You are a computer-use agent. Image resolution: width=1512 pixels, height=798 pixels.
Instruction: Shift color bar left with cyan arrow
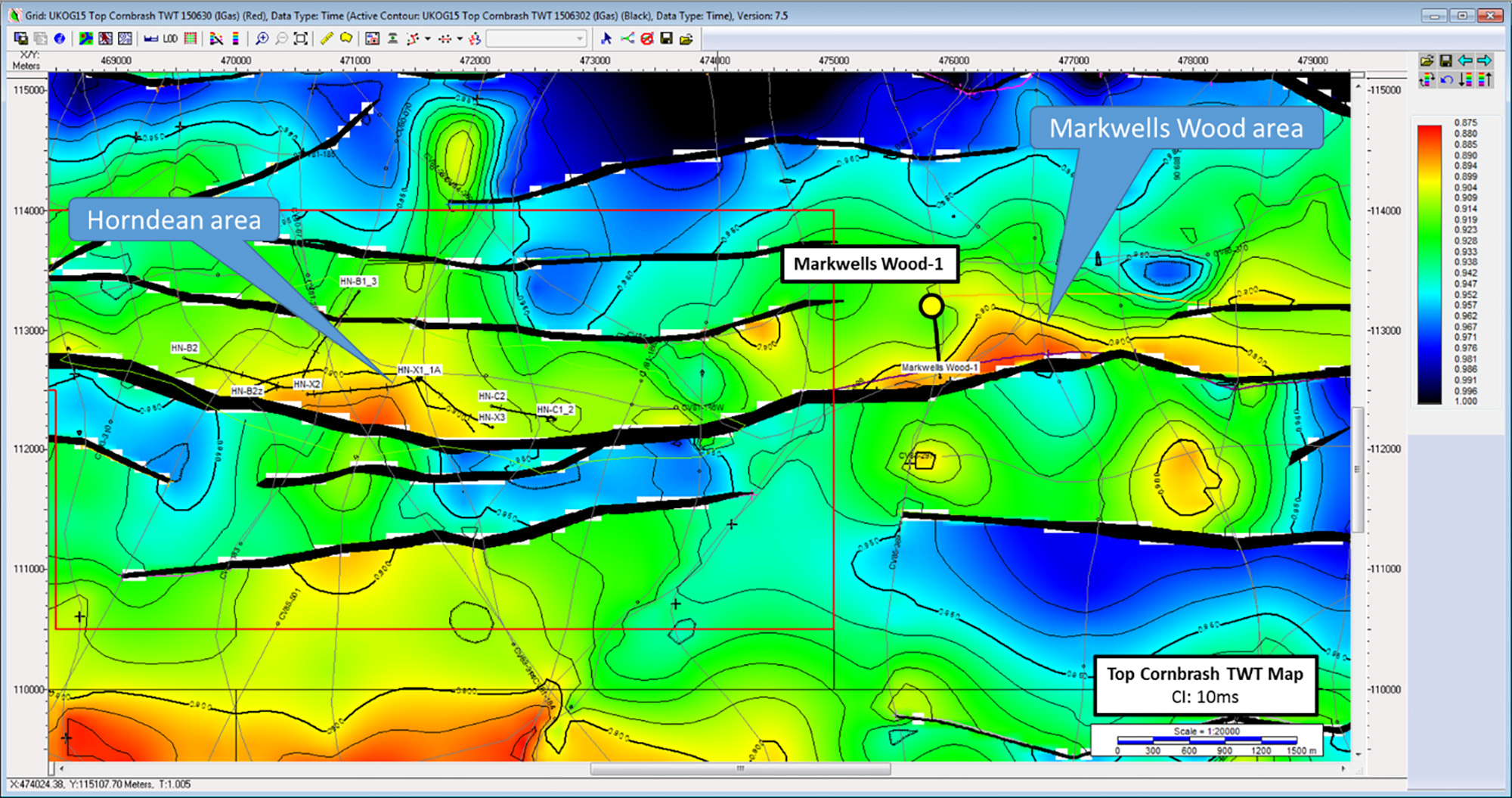1465,61
